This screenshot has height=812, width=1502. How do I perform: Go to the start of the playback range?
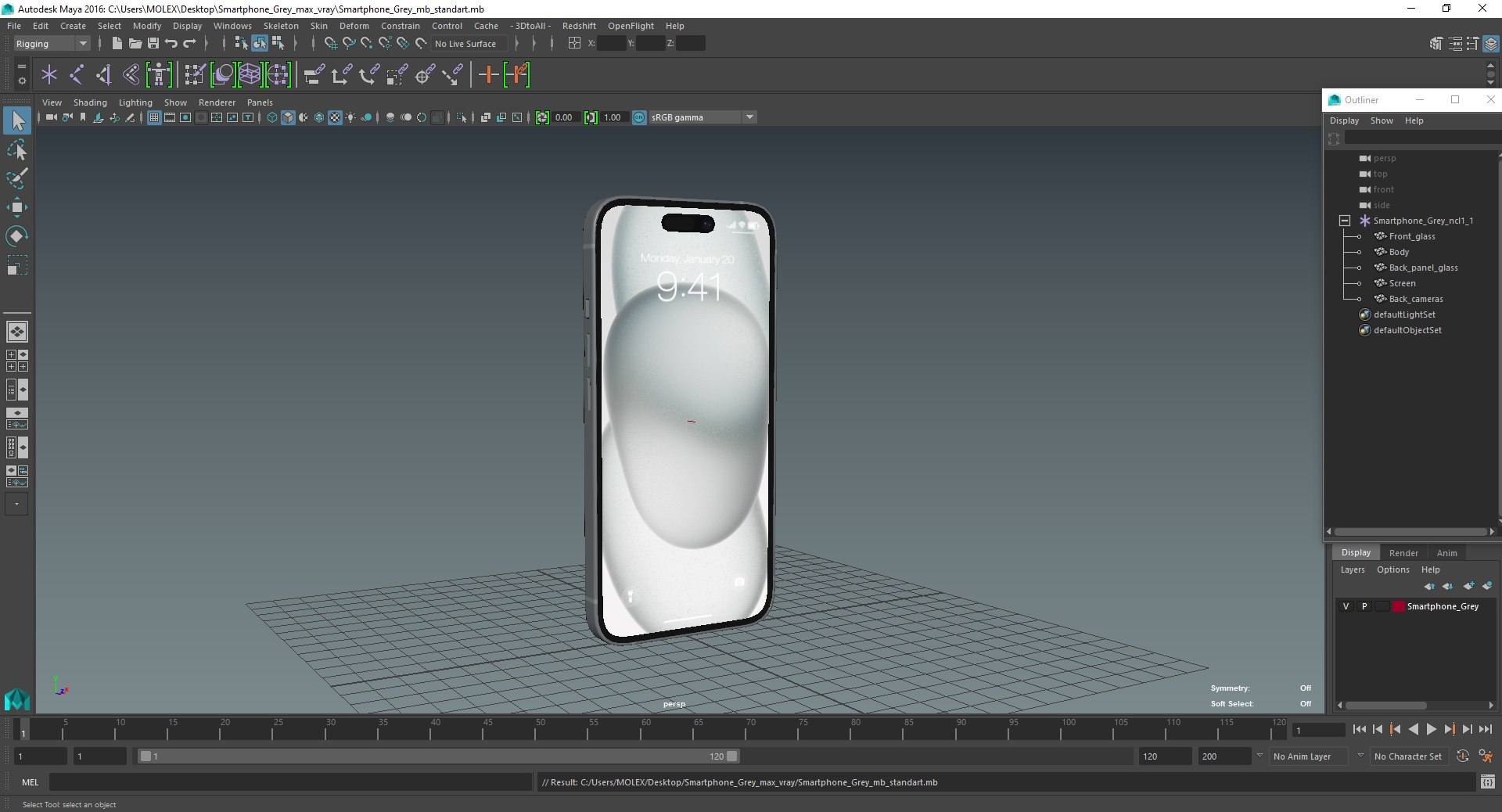click(1360, 729)
